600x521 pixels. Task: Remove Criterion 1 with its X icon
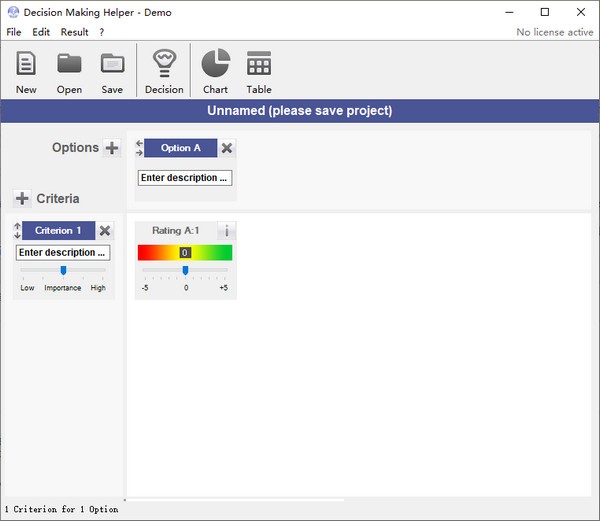pyautogui.click(x=104, y=231)
